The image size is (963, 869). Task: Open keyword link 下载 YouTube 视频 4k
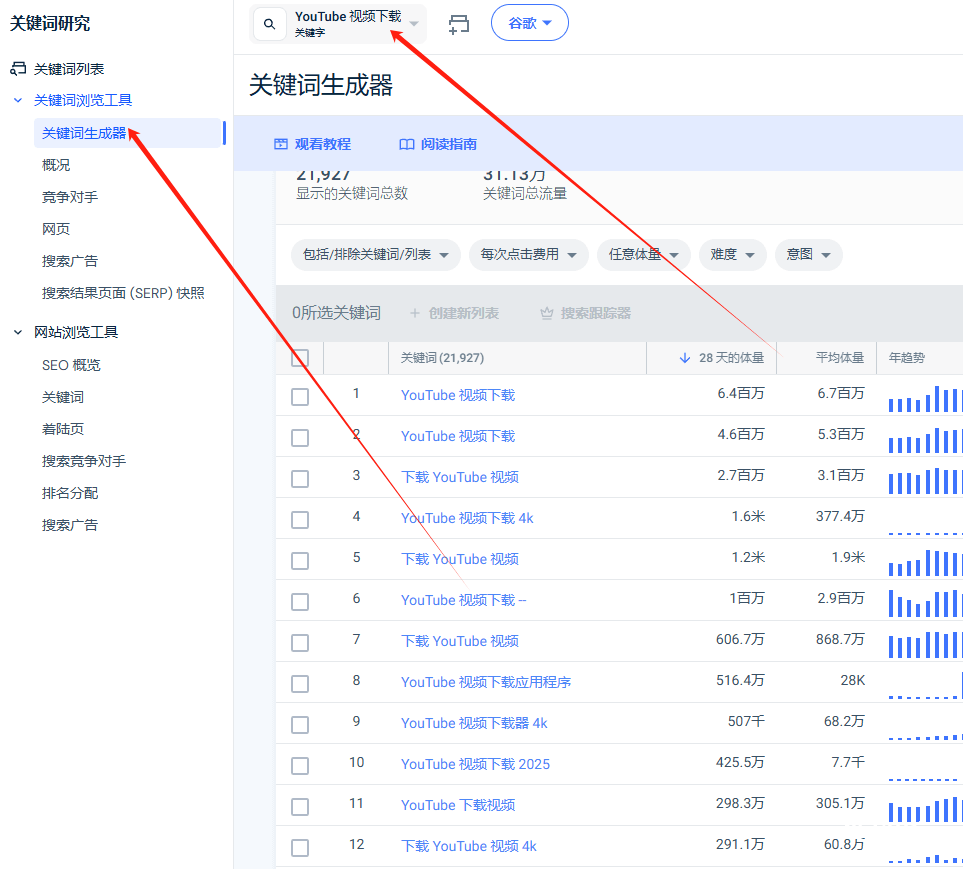coord(469,846)
